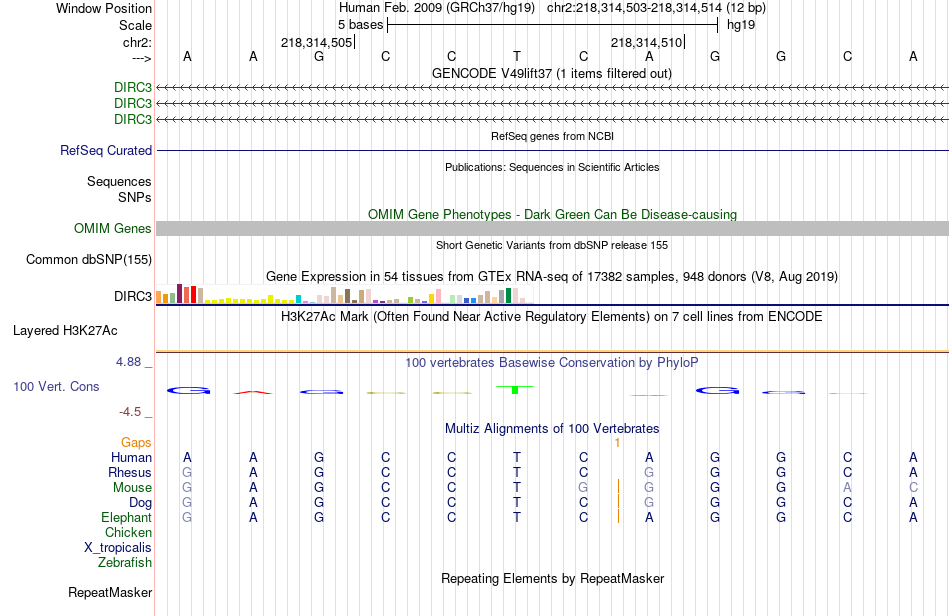Click the 4.88 PhyloP upper limit value

128,362
